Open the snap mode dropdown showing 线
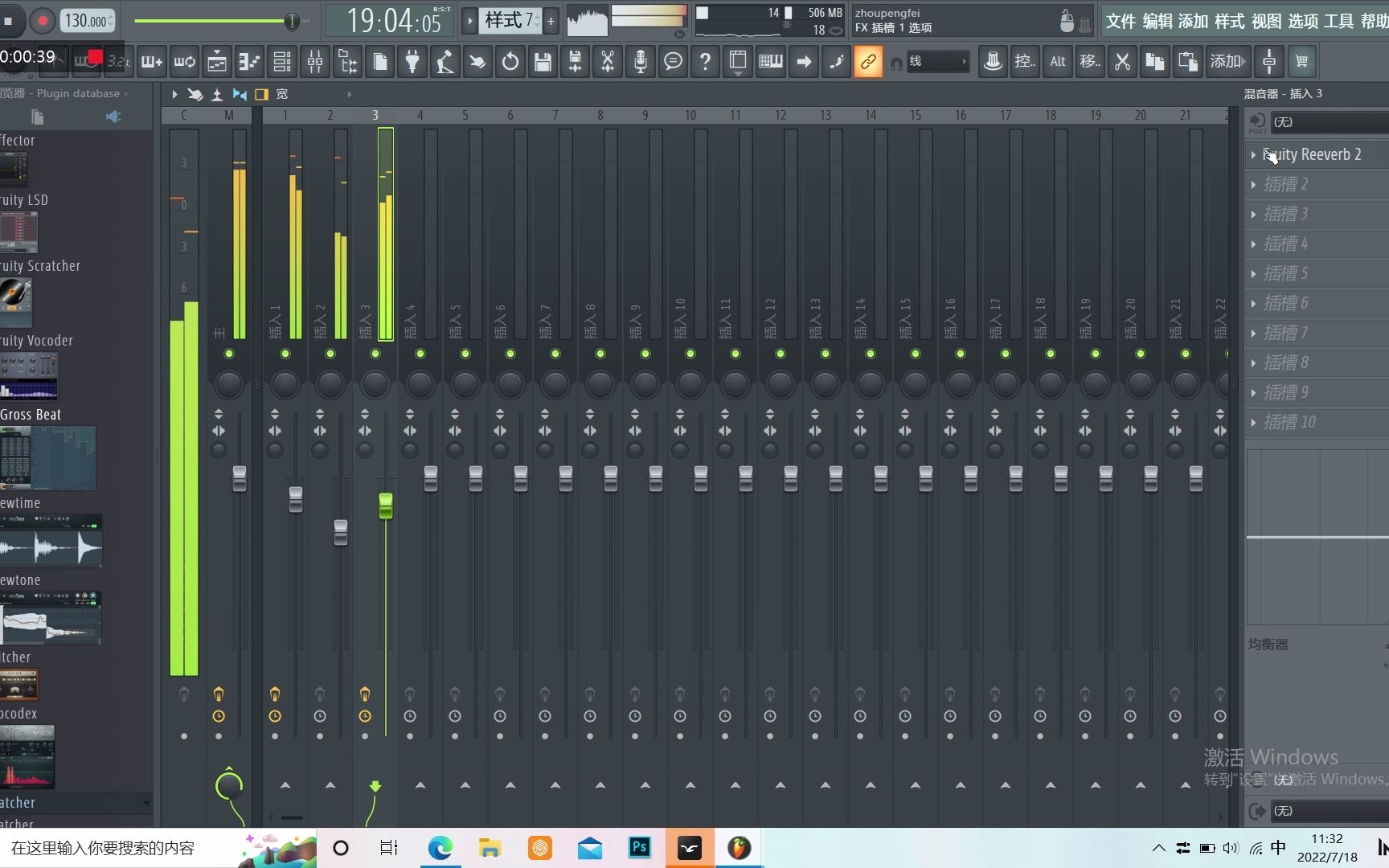The width and height of the screenshot is (1389, 868). coord(937,61)
